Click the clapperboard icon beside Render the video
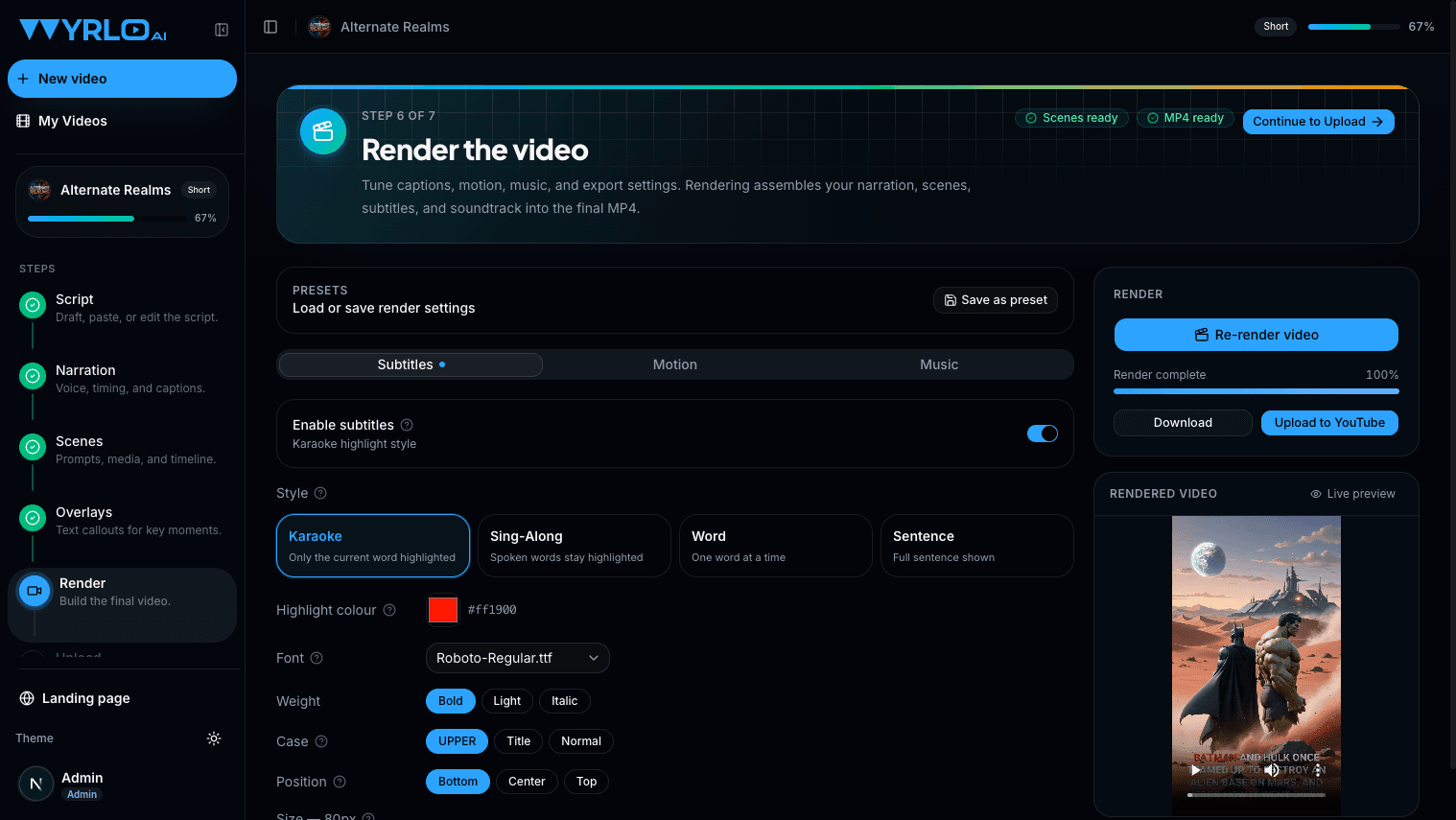The image size is (1456, 820). [323, 131]
